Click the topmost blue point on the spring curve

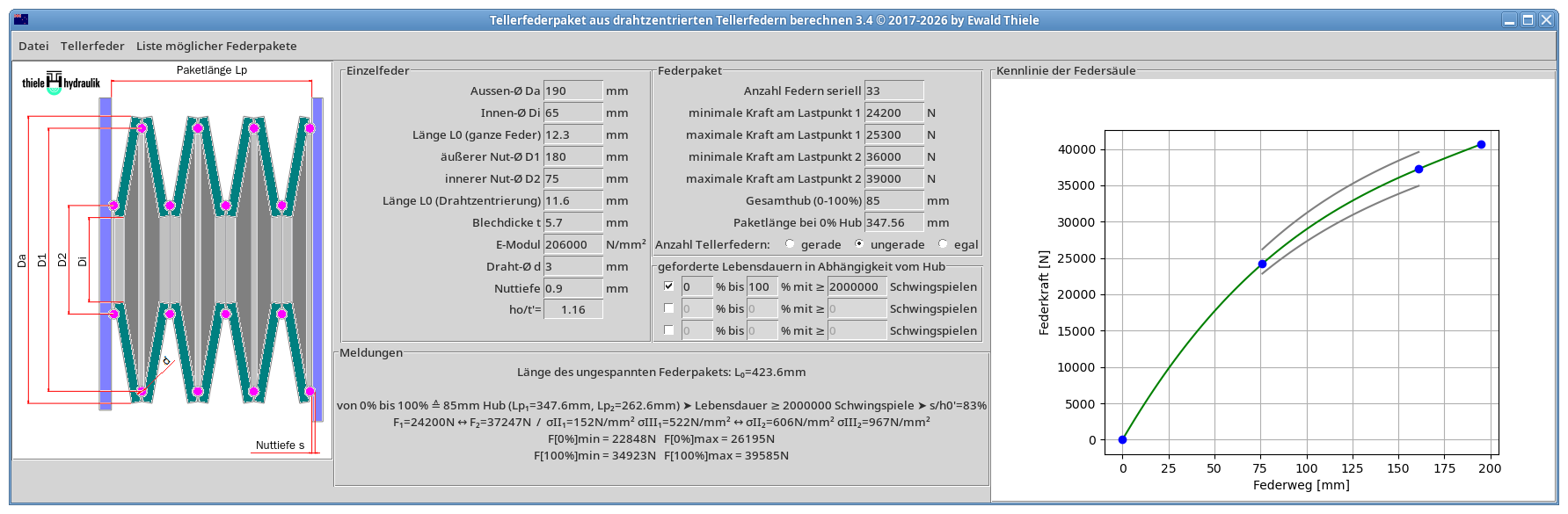tap(1481, 145)
